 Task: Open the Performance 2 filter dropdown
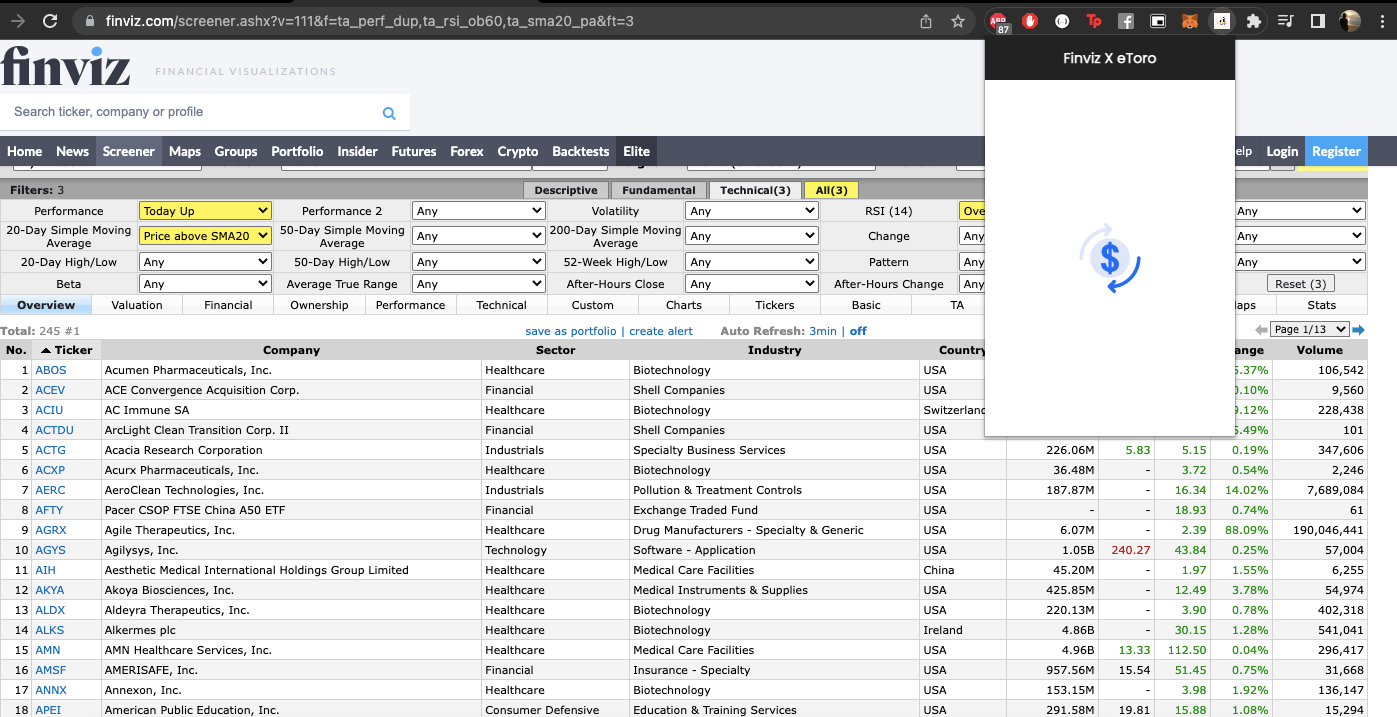click(478, 211)
